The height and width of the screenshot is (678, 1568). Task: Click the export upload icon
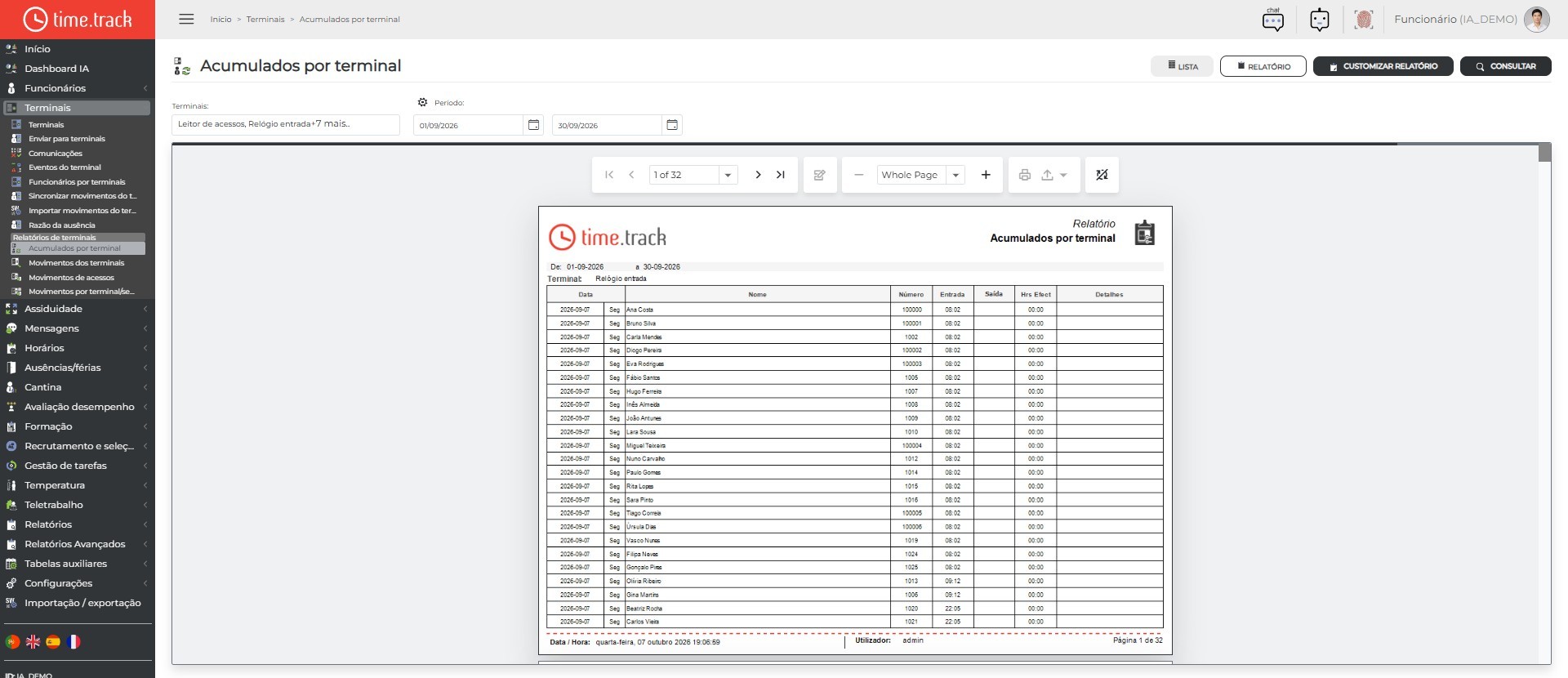[x=1047, y=175]
